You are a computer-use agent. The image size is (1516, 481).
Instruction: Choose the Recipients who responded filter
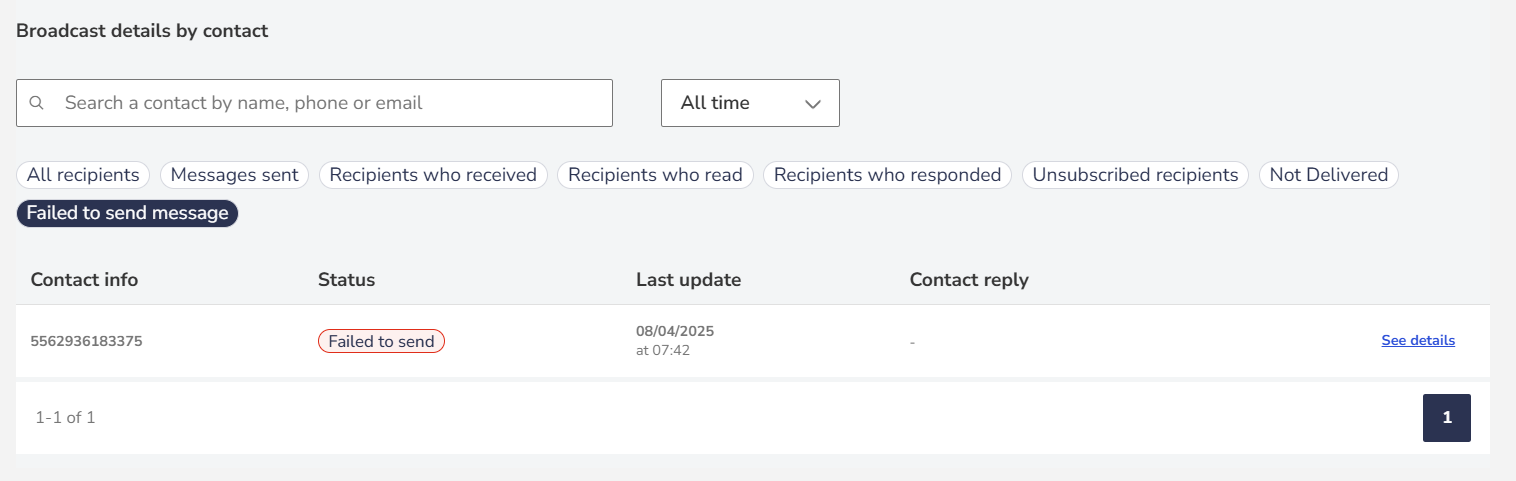coord(888,175)
